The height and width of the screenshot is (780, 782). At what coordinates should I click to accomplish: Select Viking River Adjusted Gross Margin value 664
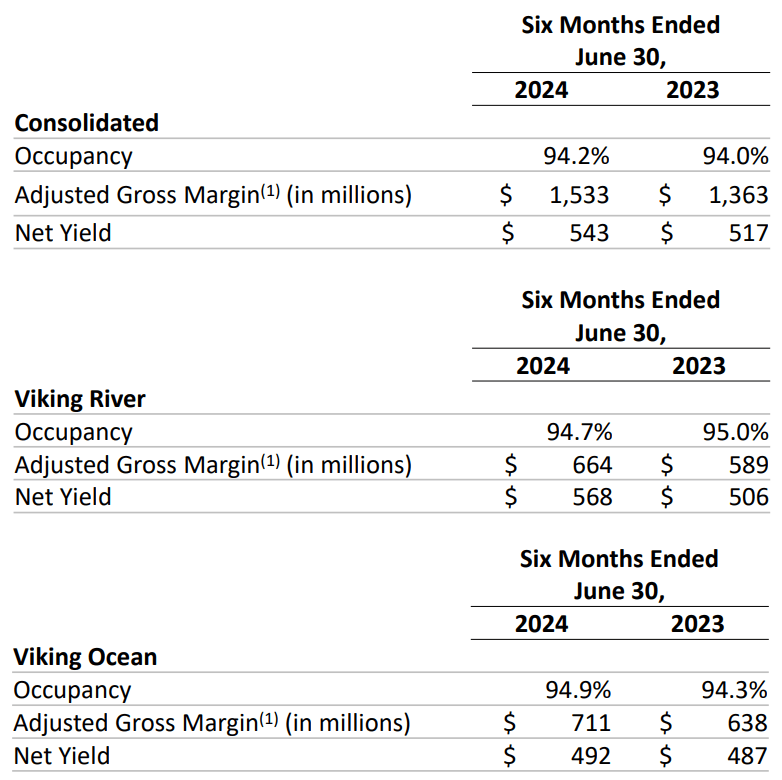(x=591, y=465)
